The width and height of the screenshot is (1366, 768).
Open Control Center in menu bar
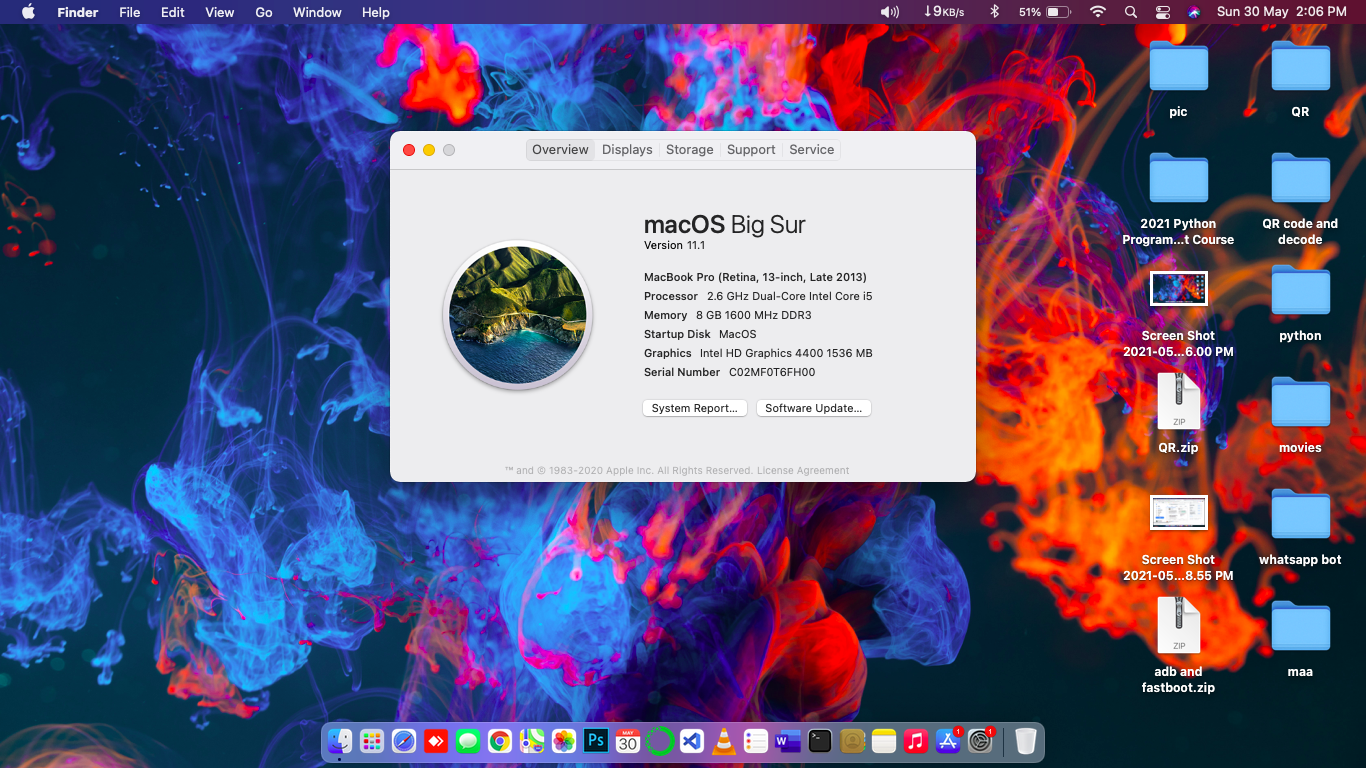click(1162, 12)
